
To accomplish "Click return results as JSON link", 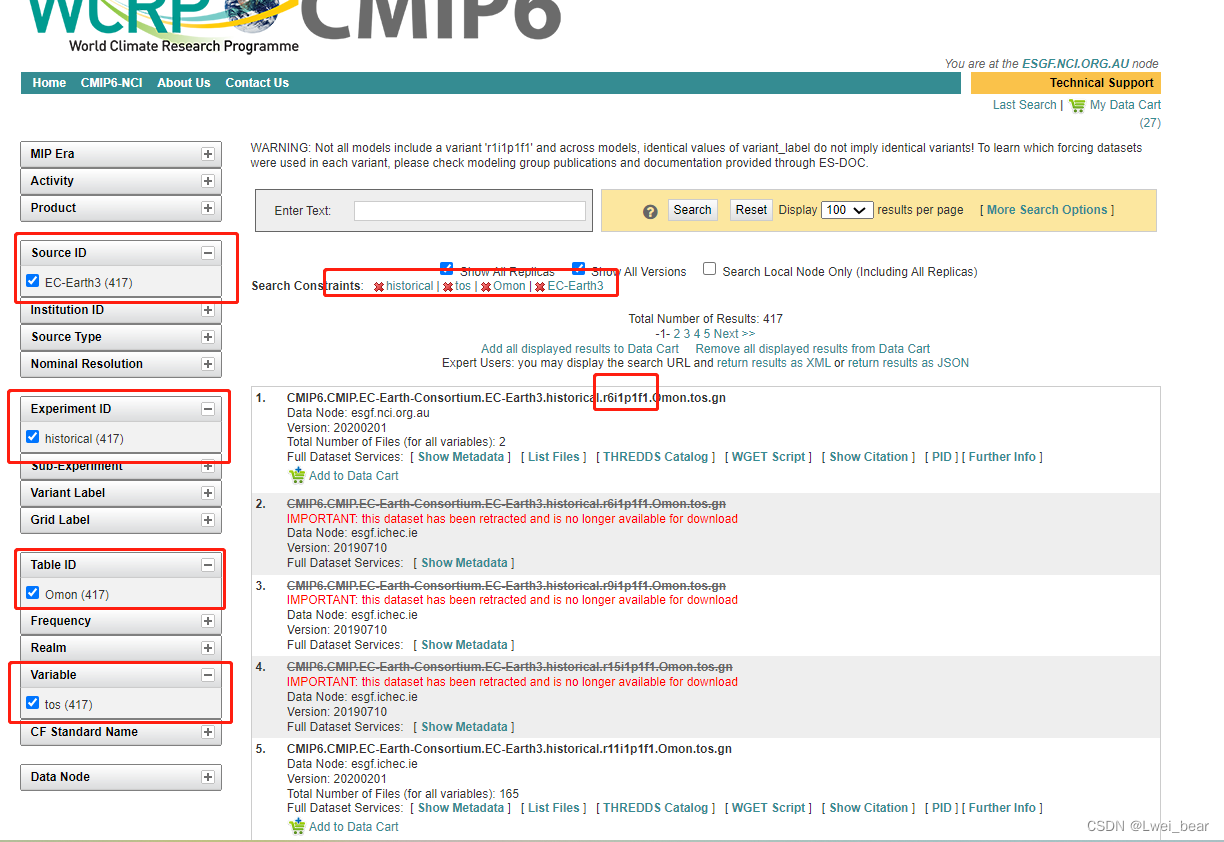I will [908, 363].
